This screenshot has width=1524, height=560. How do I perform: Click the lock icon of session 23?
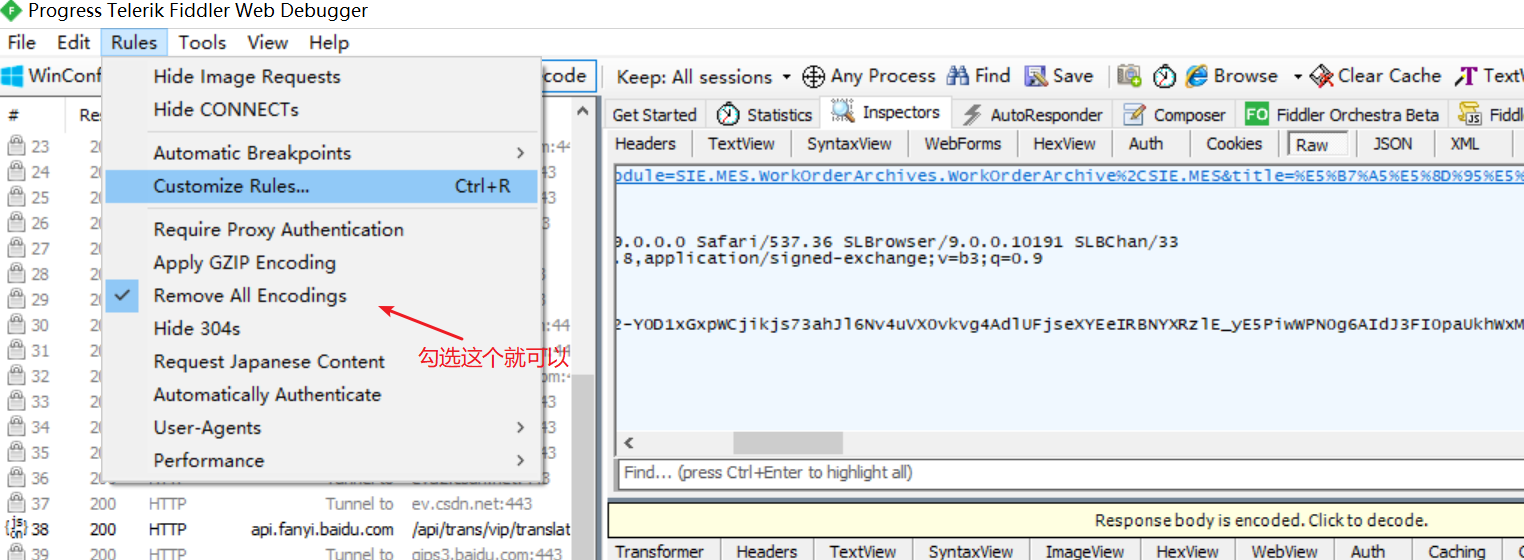pyautogui.click(x=16, y=146)
